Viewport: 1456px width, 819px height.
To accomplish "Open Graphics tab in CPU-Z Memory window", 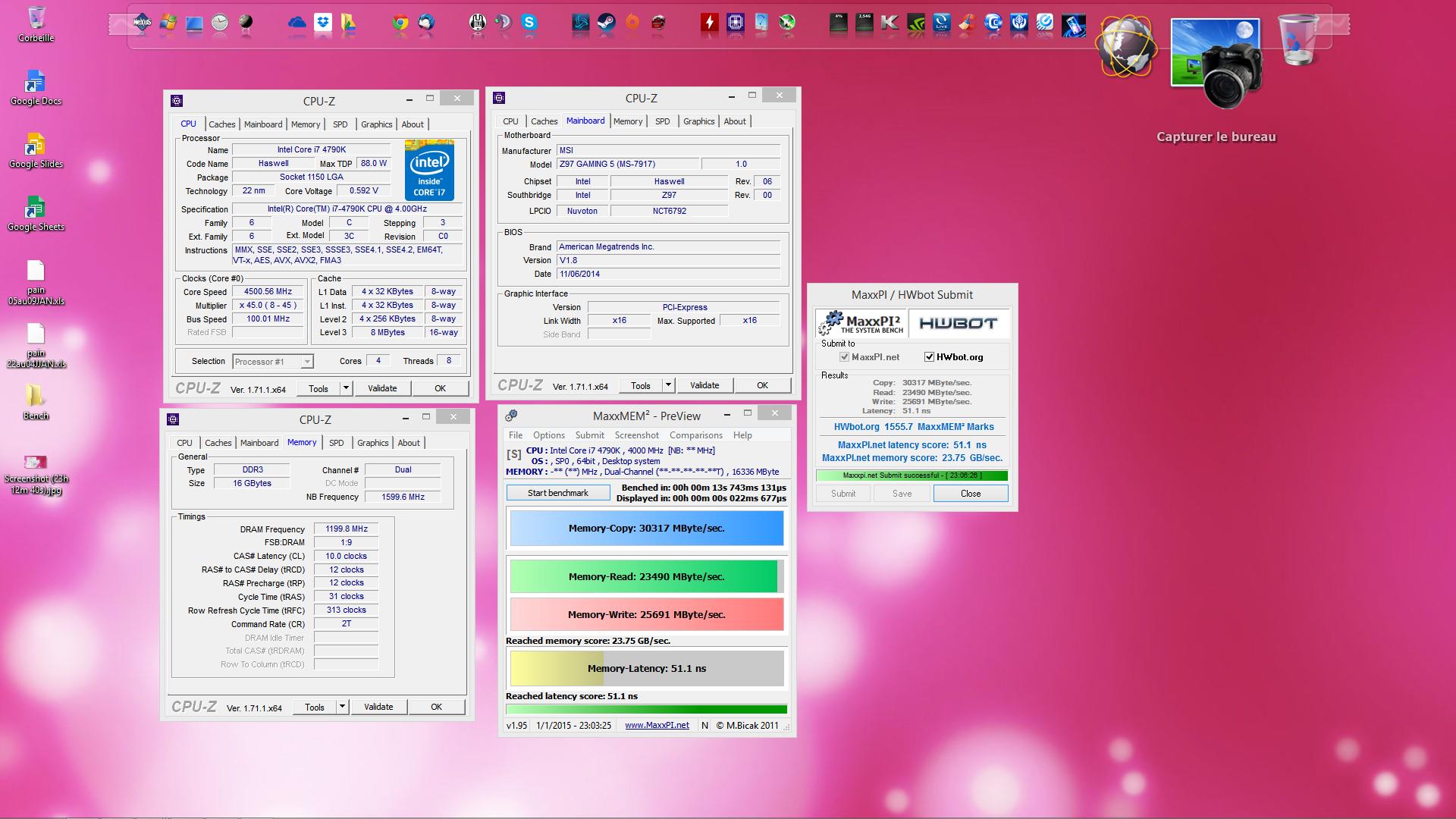I will [372, 443].
